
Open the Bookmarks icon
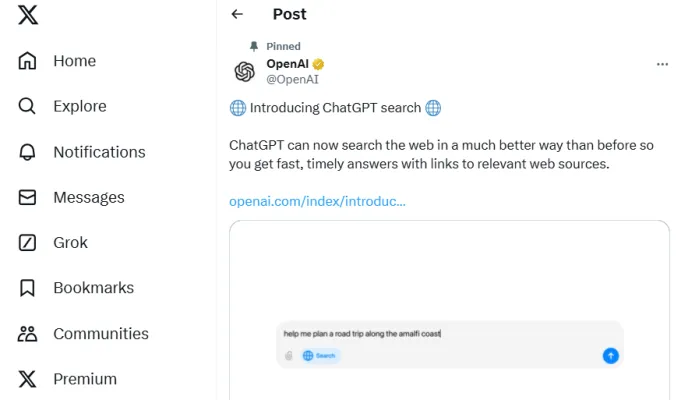click(x=28, y=288)
